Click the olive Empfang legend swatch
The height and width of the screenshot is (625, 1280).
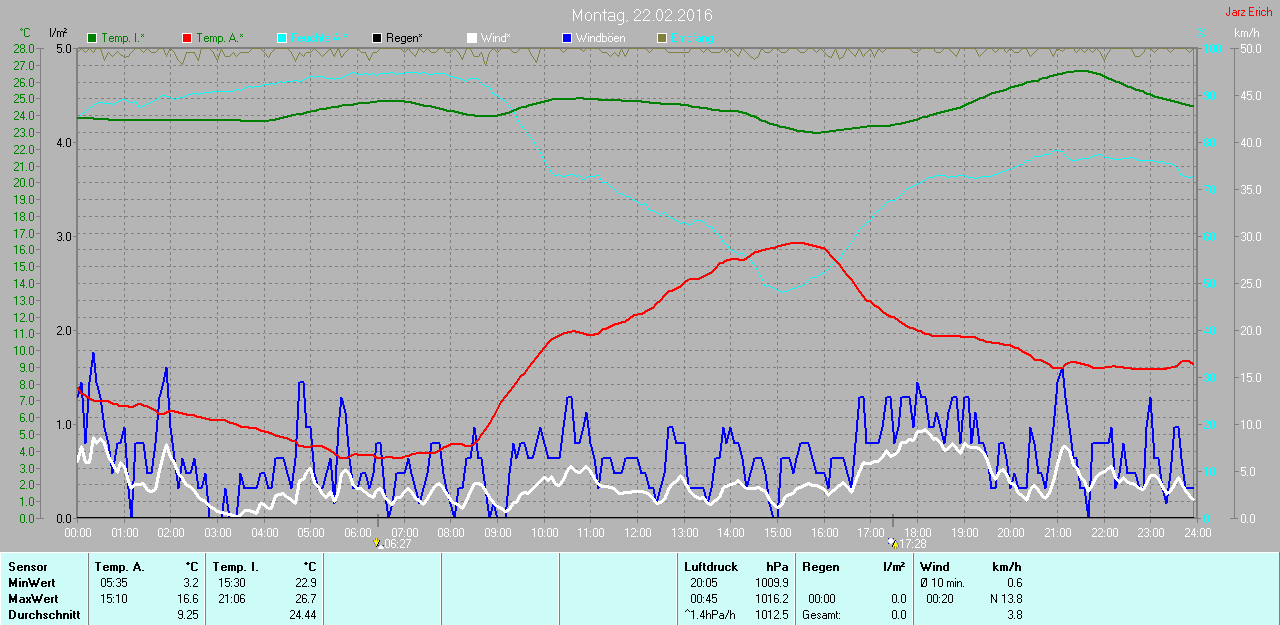tap(661, 38)
